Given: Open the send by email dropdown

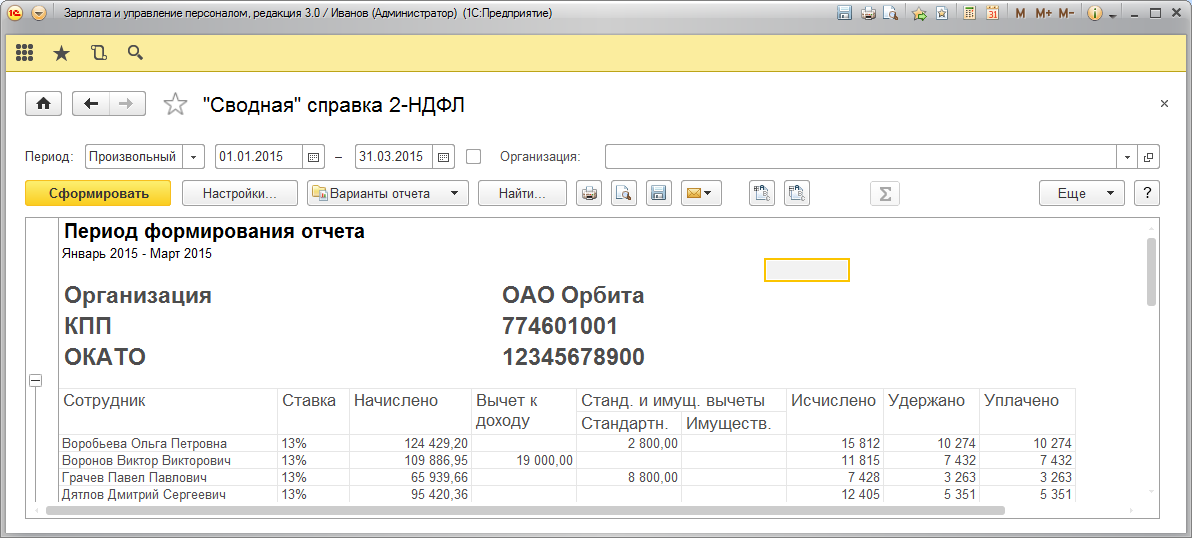Looking at the screenshot, I should point(701,193).
